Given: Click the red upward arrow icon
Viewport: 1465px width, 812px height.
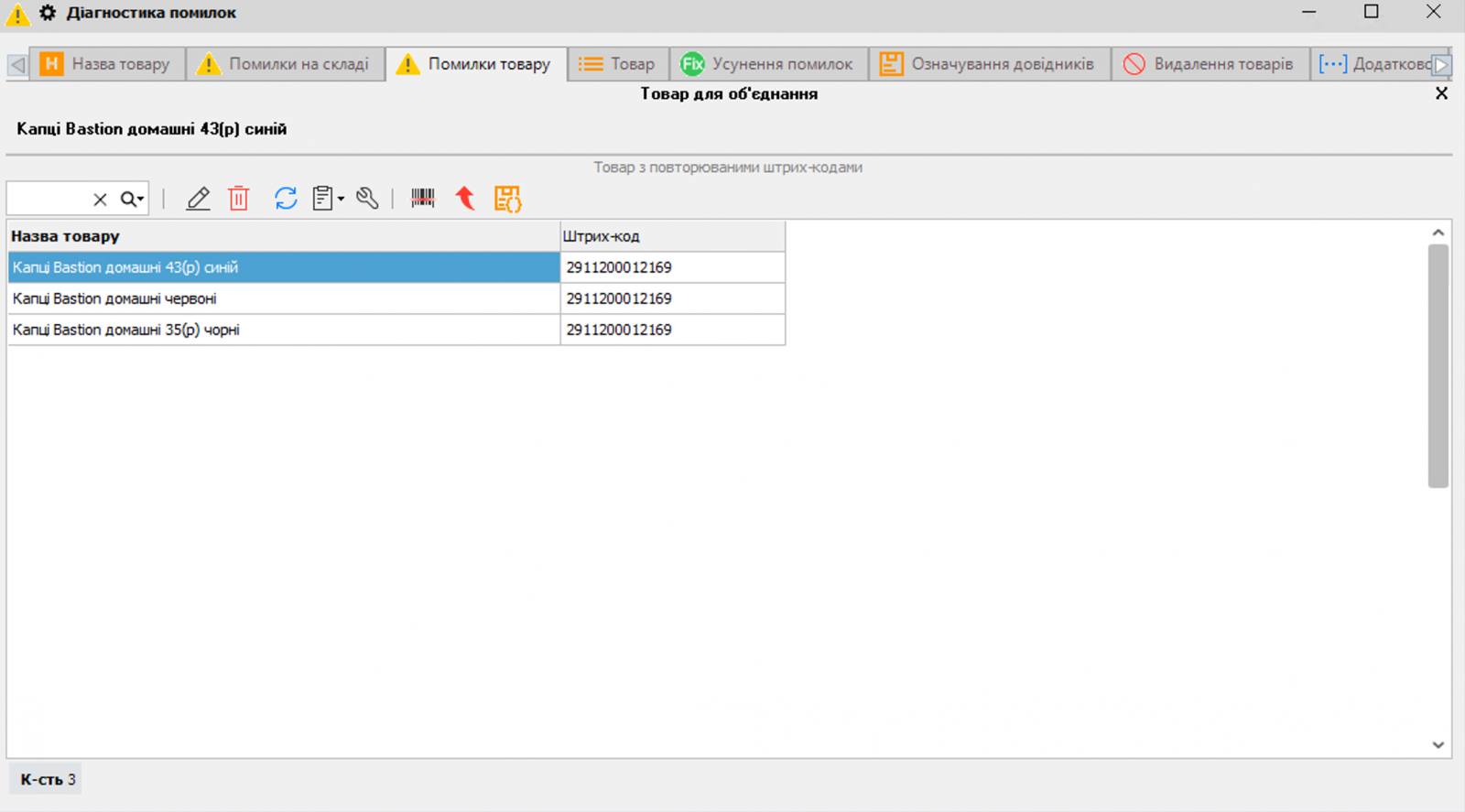Looking at the screenshot, I should tap(466, 199).
